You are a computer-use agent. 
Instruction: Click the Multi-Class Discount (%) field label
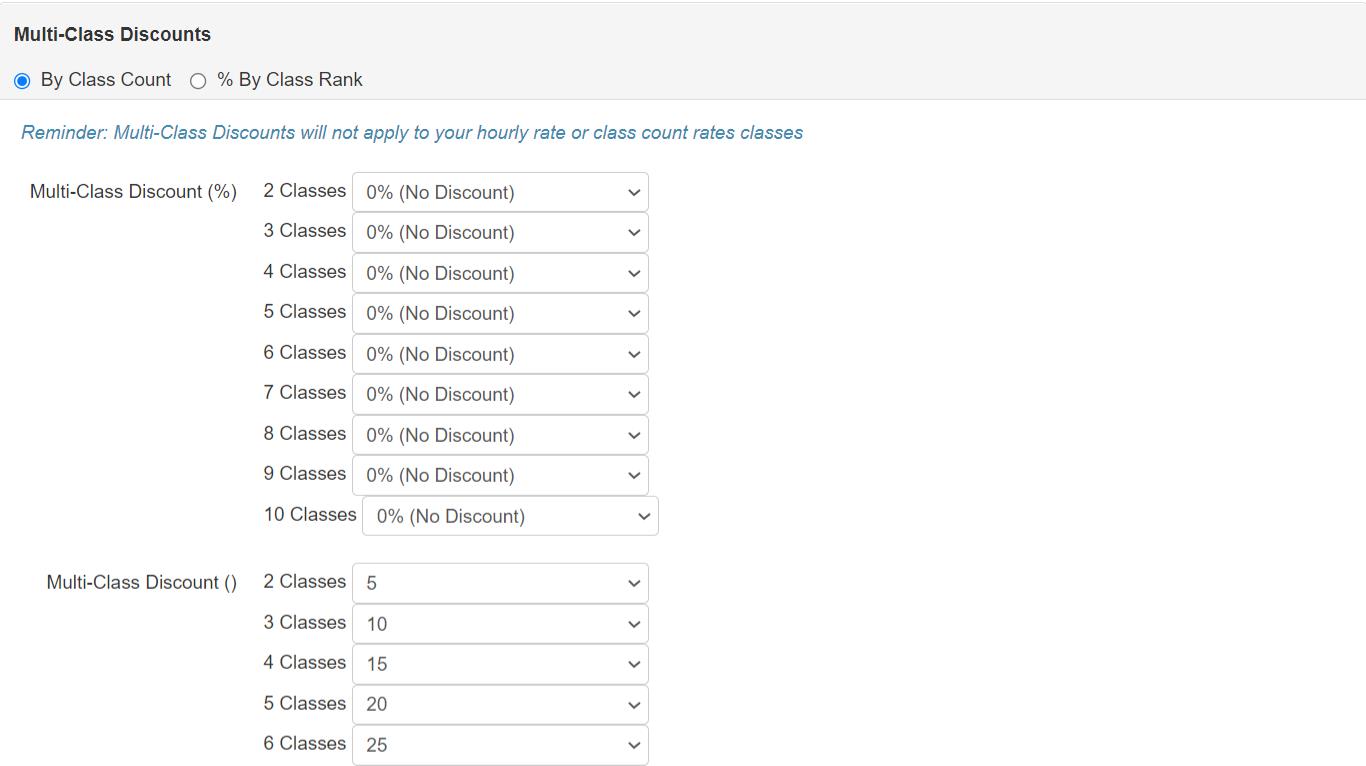[x=133, y=191]
